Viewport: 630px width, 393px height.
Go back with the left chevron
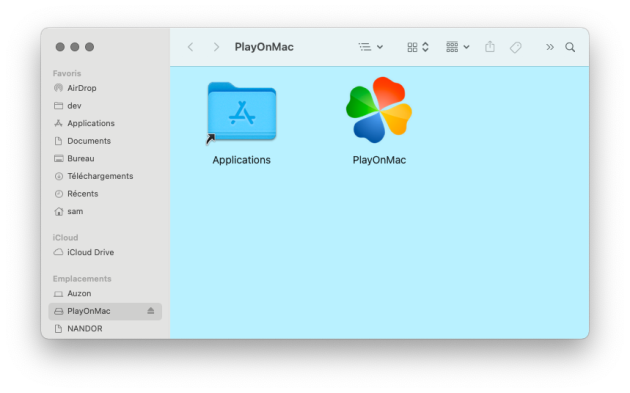(190, 47)
